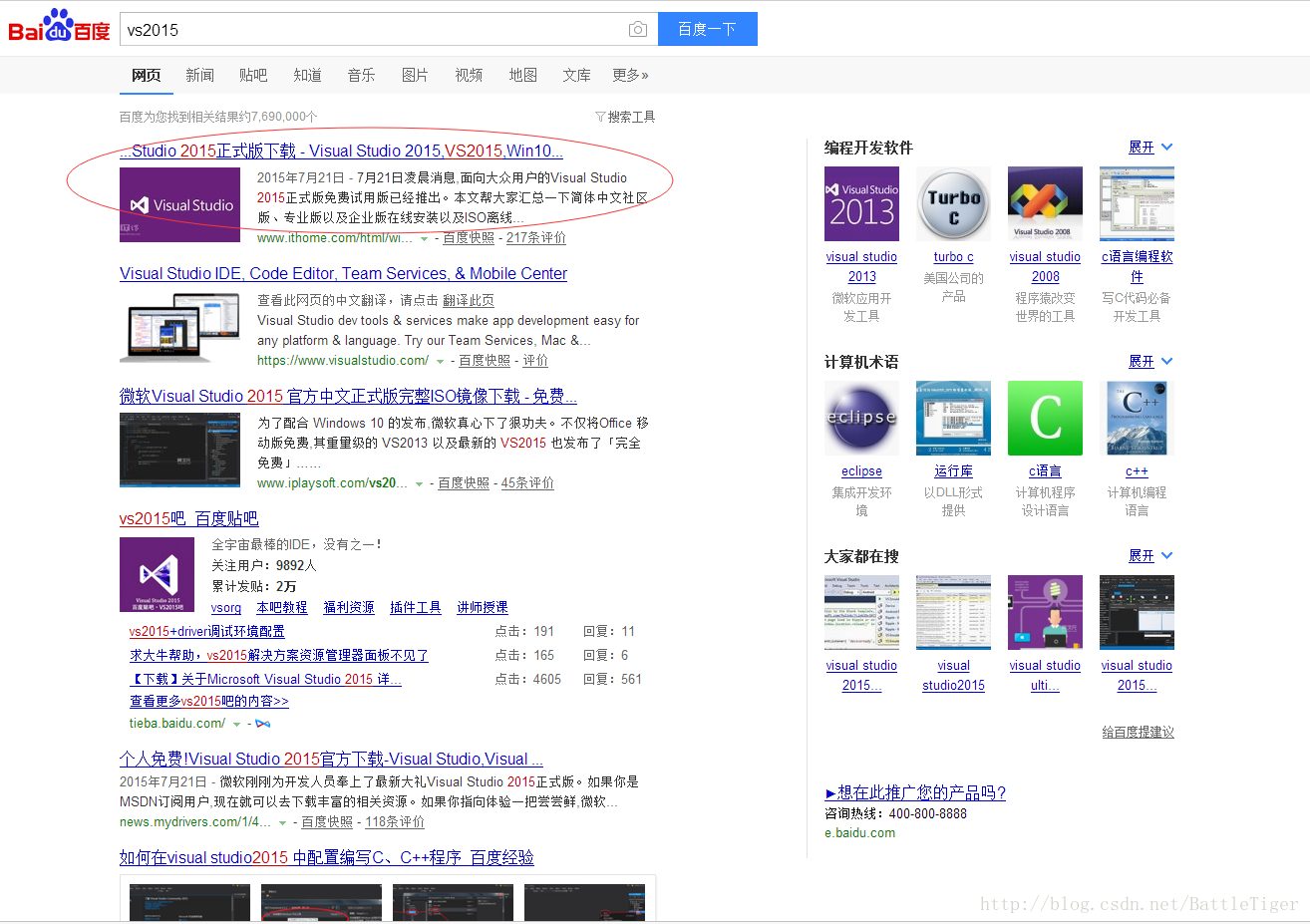
Task: Expand the dropdown arrow after visualstudio.com URL
Action: [441, 362]
